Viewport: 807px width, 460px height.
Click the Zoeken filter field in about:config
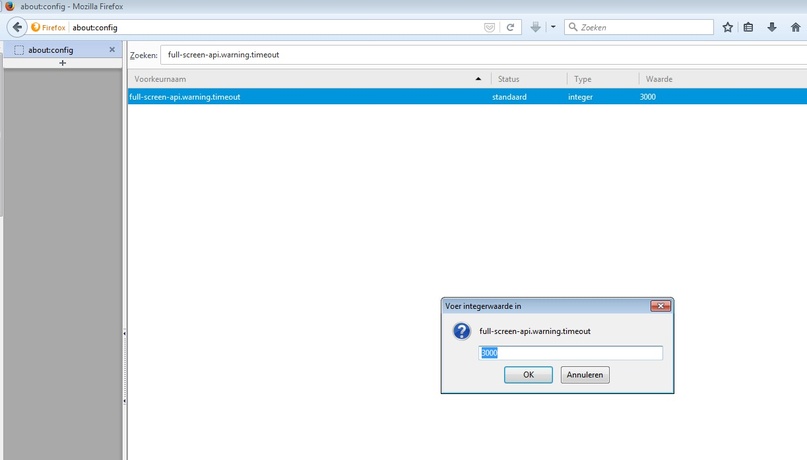click(x=484, y=55)
